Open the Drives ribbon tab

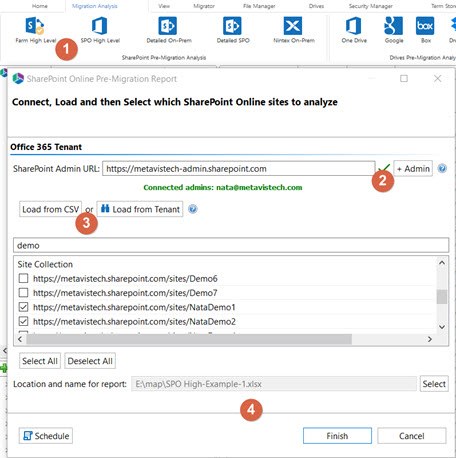click(x=316, y=6)
